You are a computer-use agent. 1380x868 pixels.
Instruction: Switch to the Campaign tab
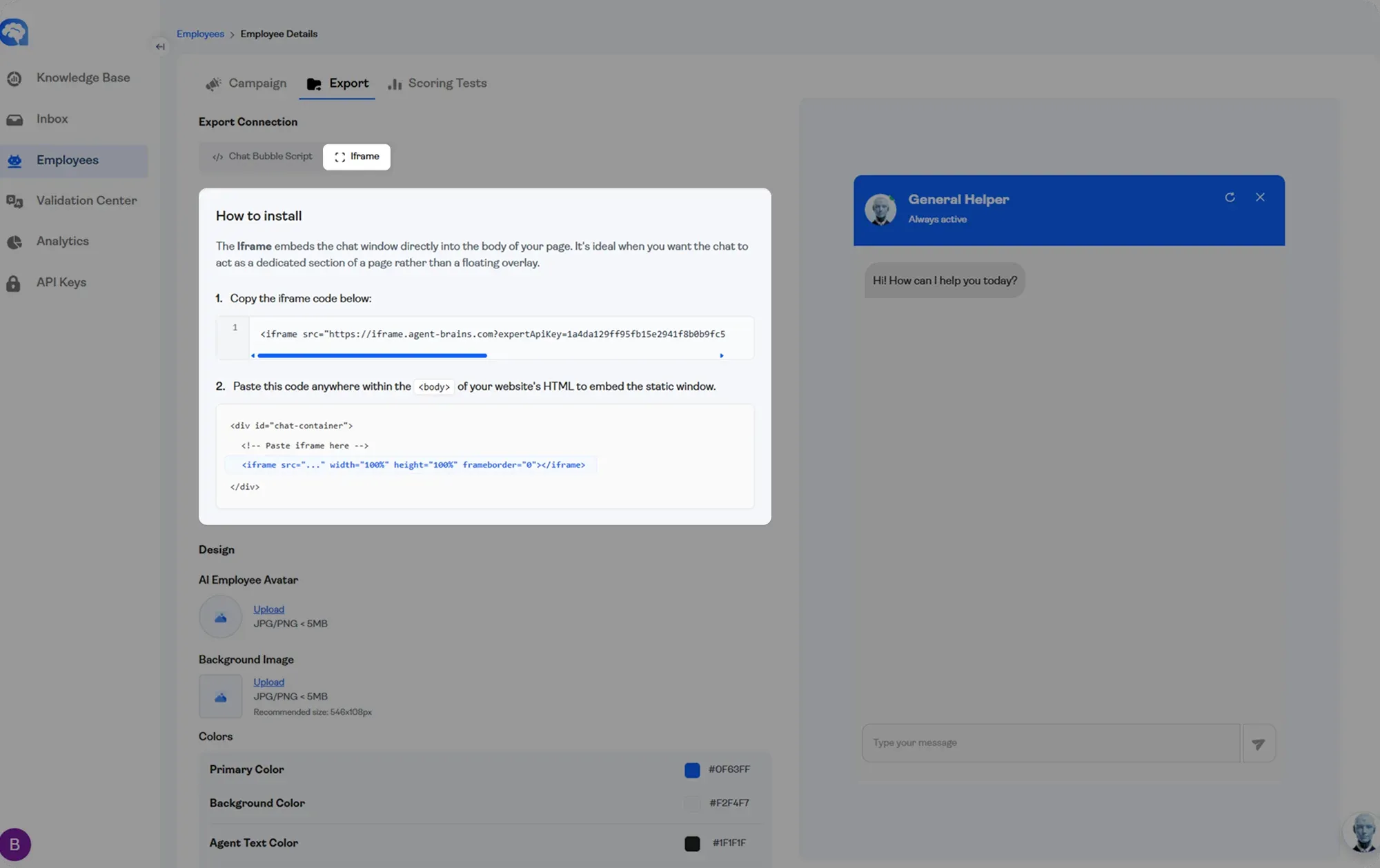pos(246,83)
